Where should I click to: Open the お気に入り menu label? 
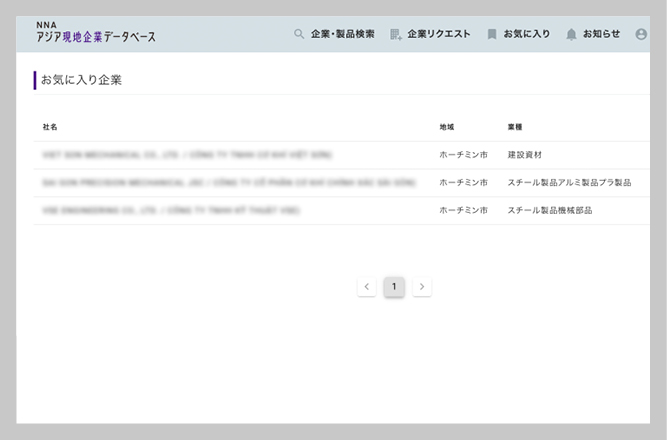click(526, 34)
